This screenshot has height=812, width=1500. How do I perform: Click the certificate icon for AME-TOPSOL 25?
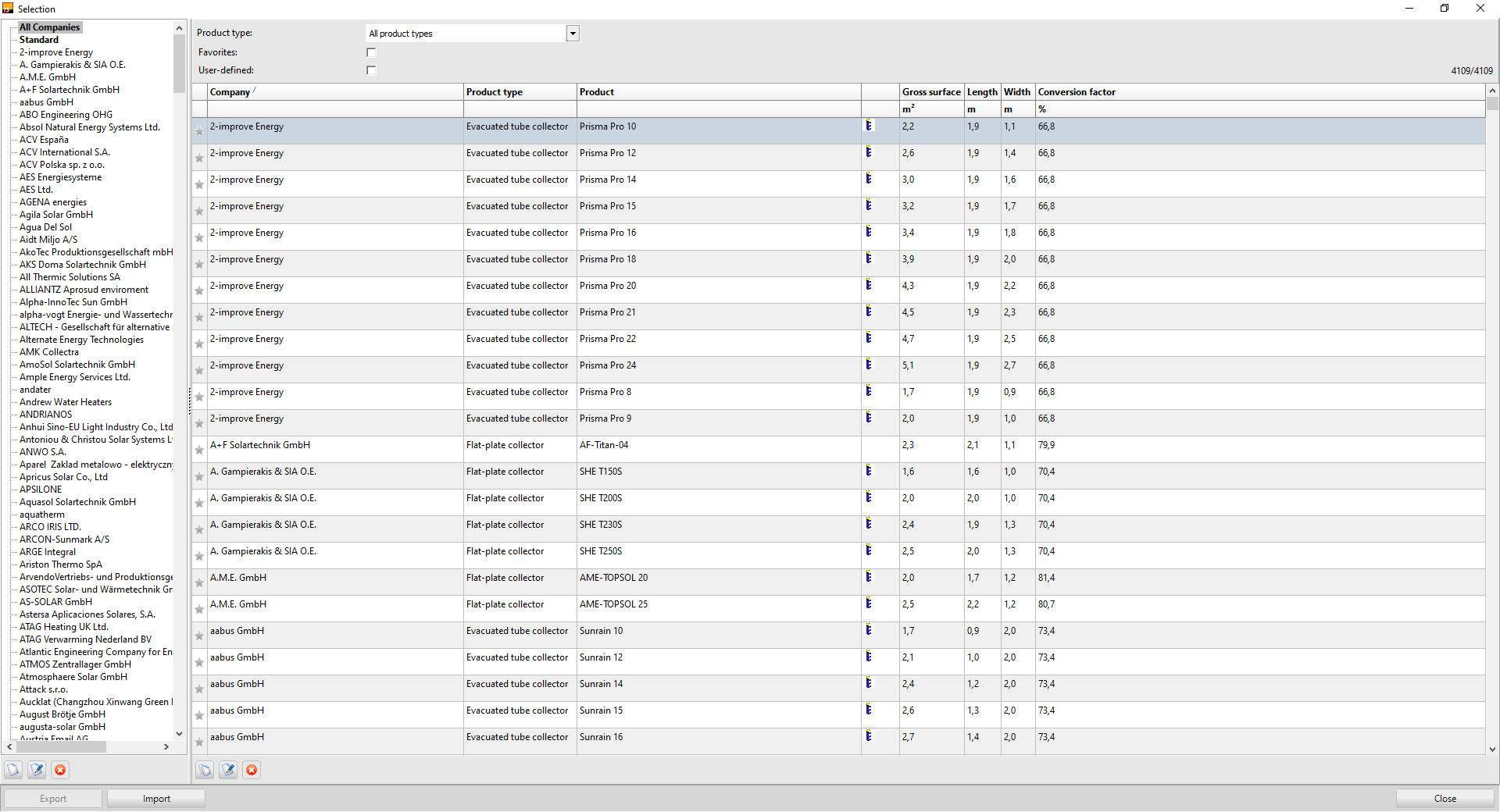pos(868,604)
